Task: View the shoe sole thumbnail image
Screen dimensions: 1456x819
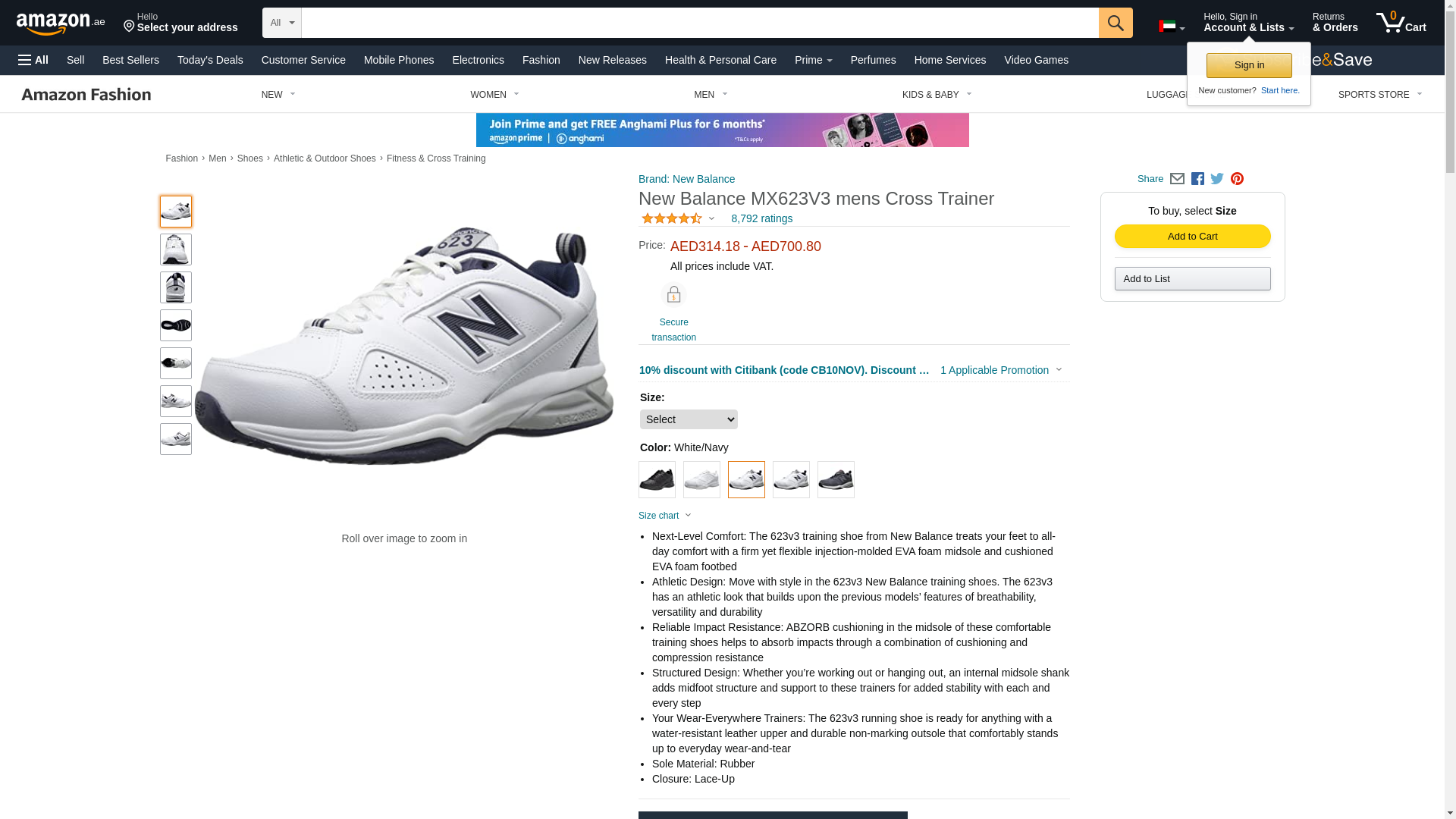Action: tap(176, 325)
